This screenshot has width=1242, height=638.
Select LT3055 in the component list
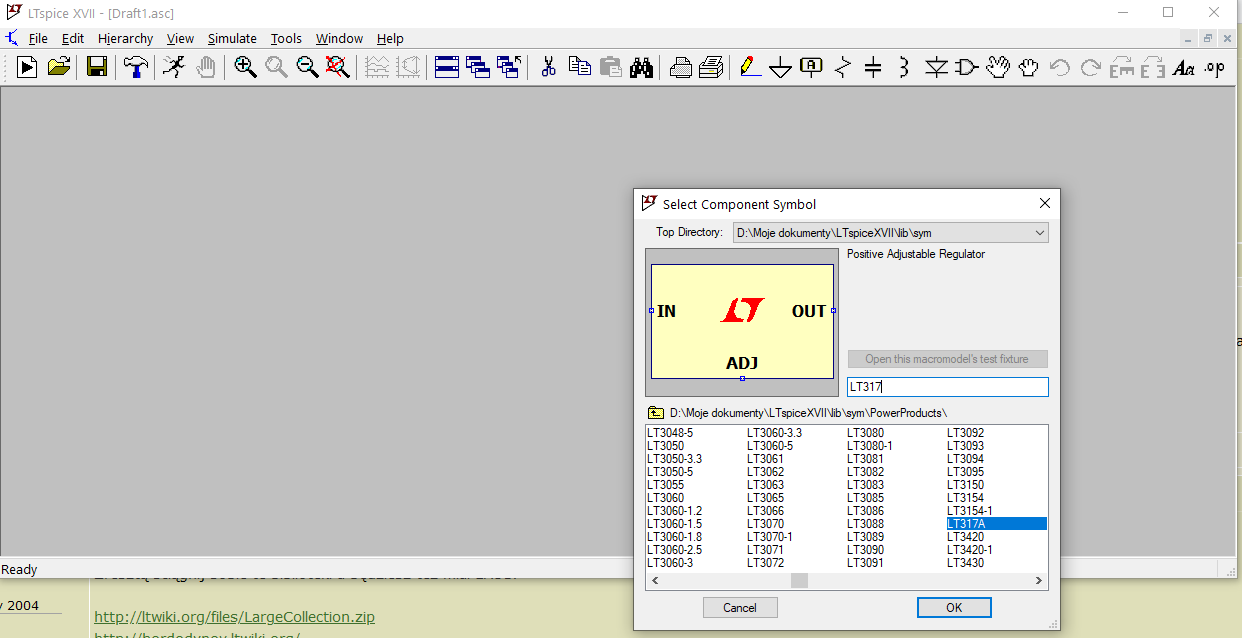pyautogui.click(x=666, y=485)
